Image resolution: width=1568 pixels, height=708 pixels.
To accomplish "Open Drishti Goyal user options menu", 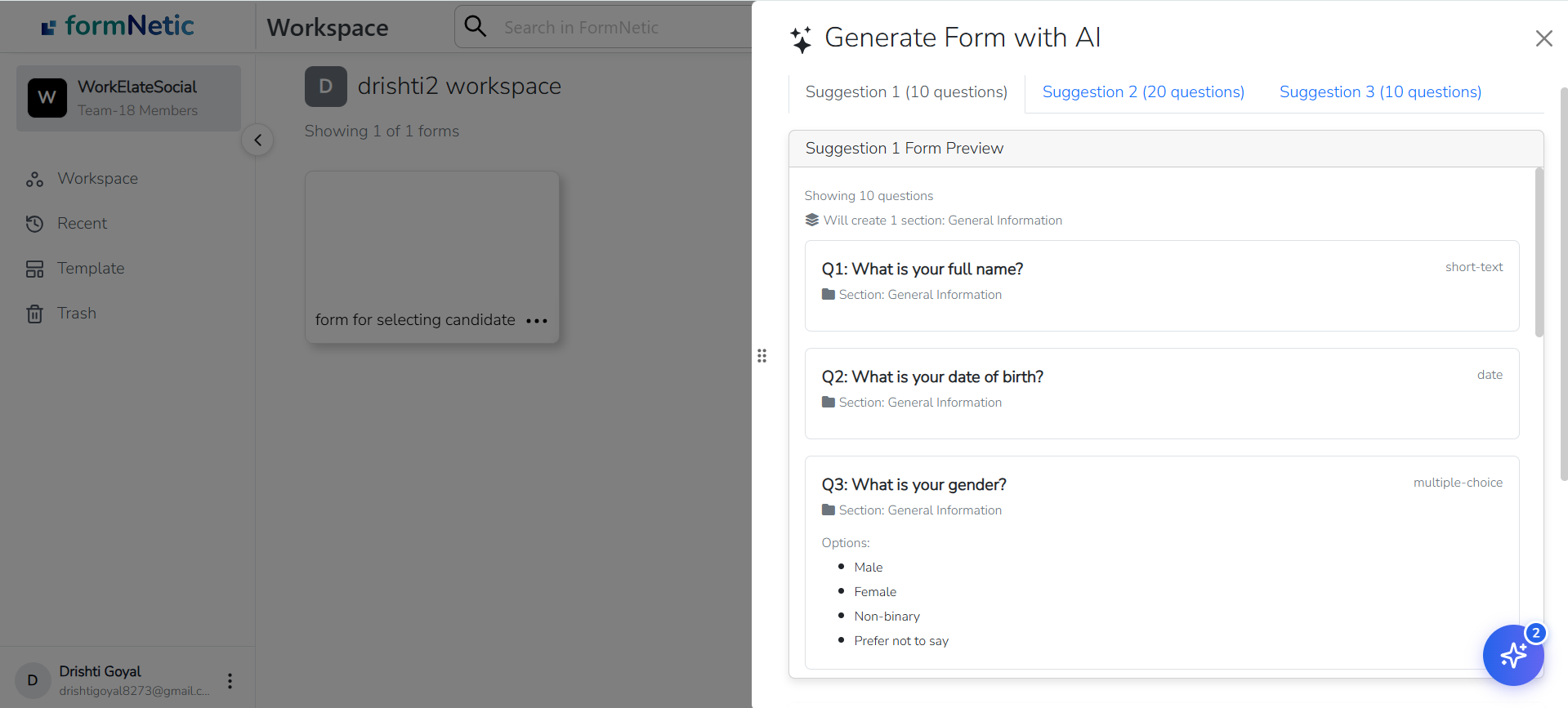I will click(x=230, y=681).
